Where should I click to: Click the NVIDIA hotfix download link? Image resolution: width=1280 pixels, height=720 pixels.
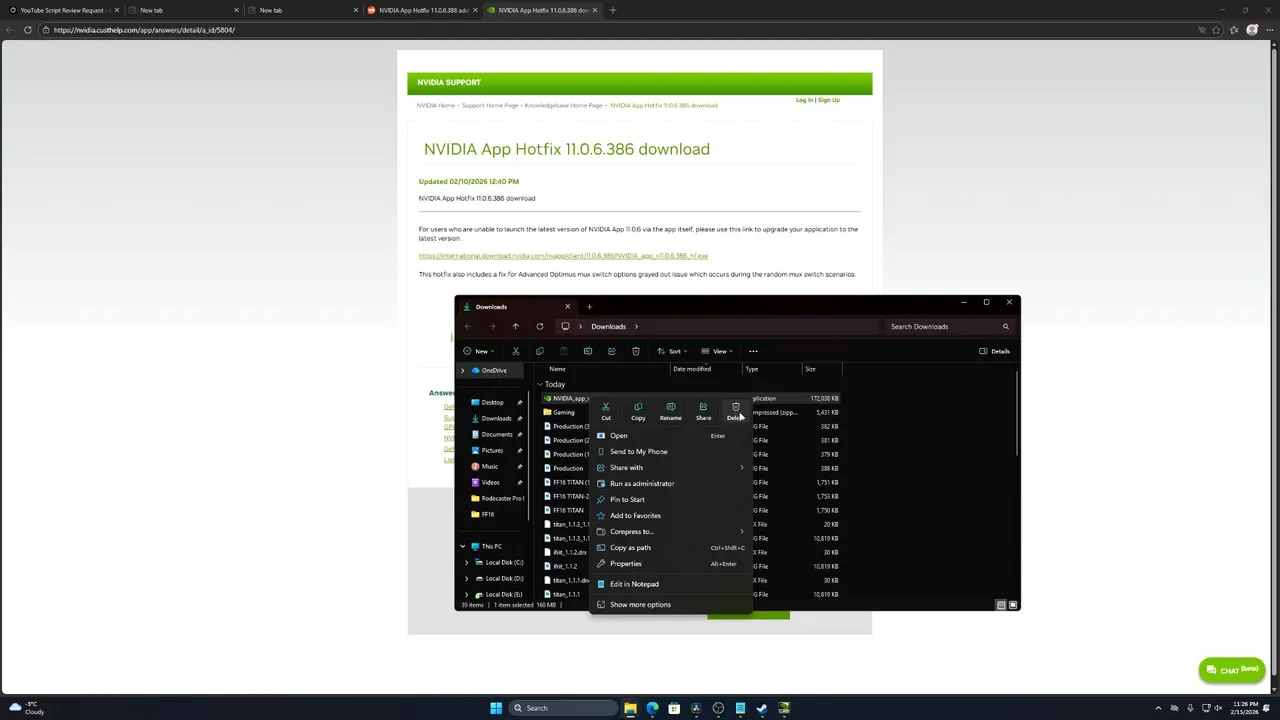(x=563, y=256)
